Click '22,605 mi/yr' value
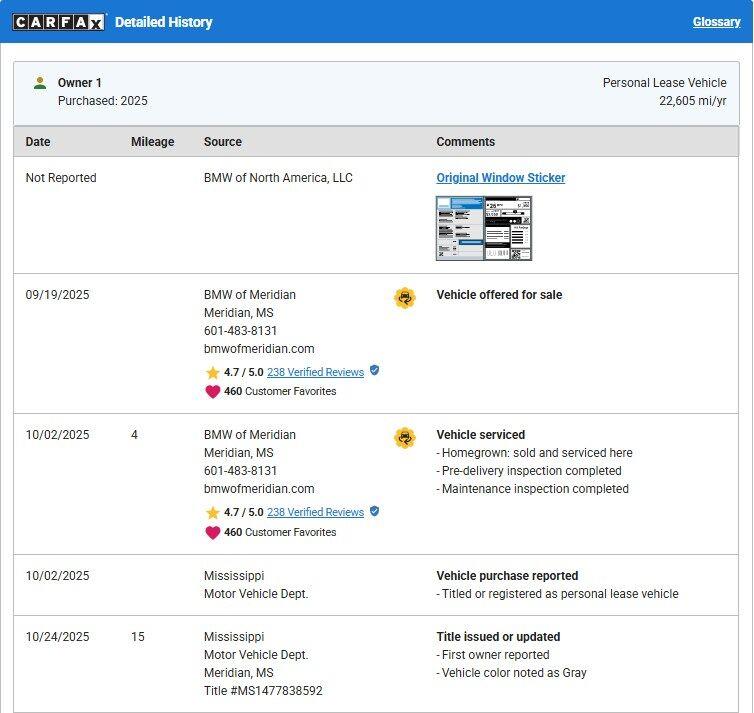Screen dimensions: 754x713 [692, 101]
